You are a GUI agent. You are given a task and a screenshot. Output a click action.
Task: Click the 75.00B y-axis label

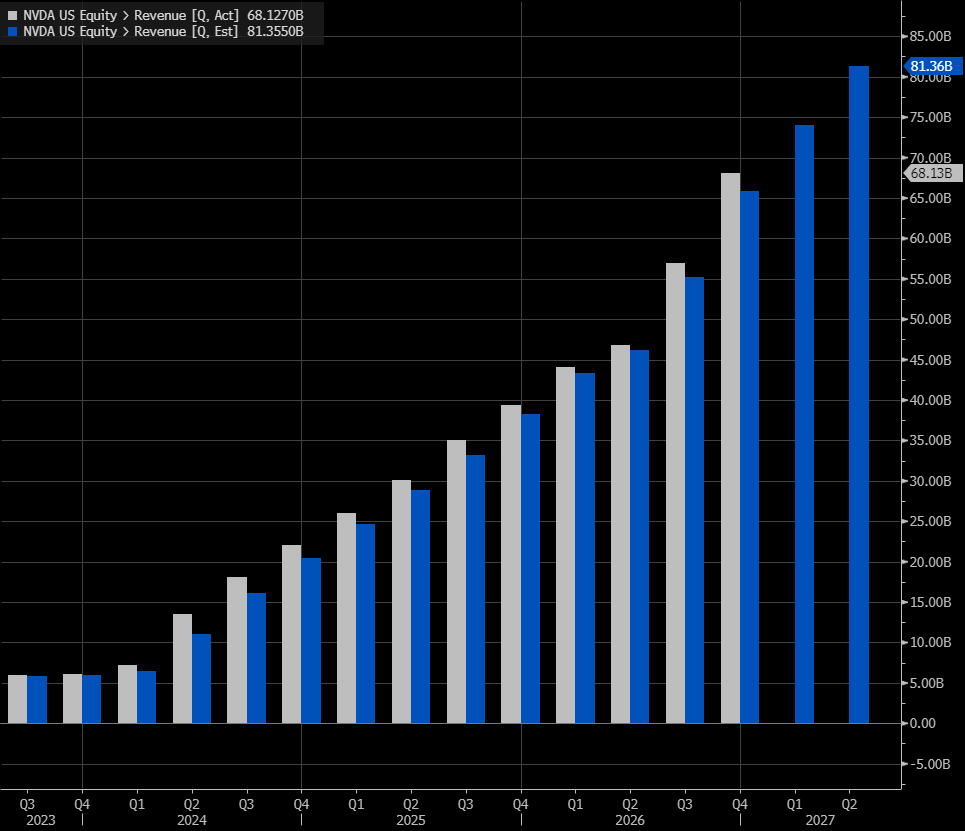(x=931, y=117)
